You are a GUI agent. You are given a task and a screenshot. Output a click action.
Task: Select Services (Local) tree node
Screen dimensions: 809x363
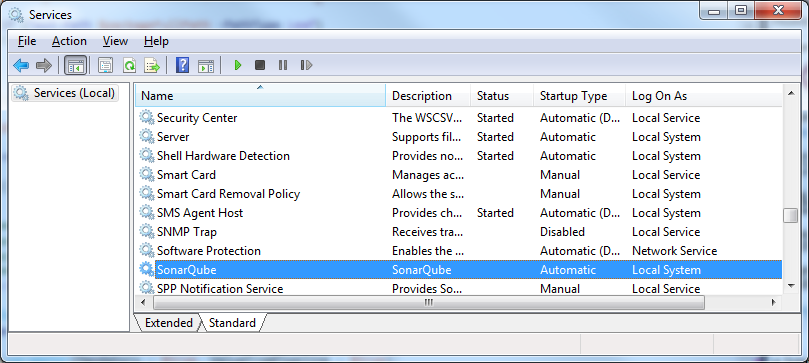tap(74, 93)
